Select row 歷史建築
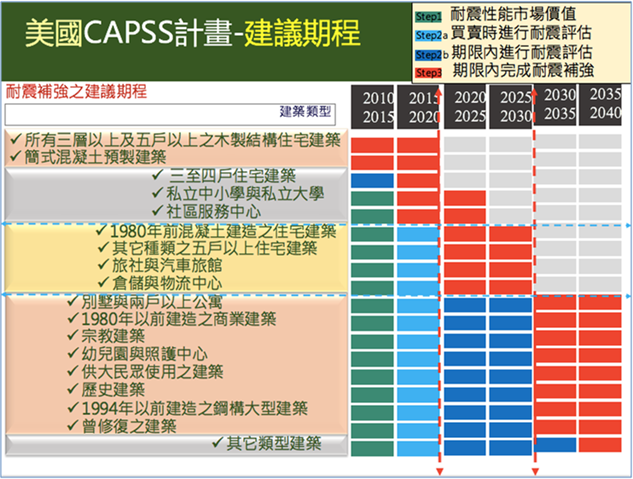Screen dimensions: 633x479 point(107,389)
